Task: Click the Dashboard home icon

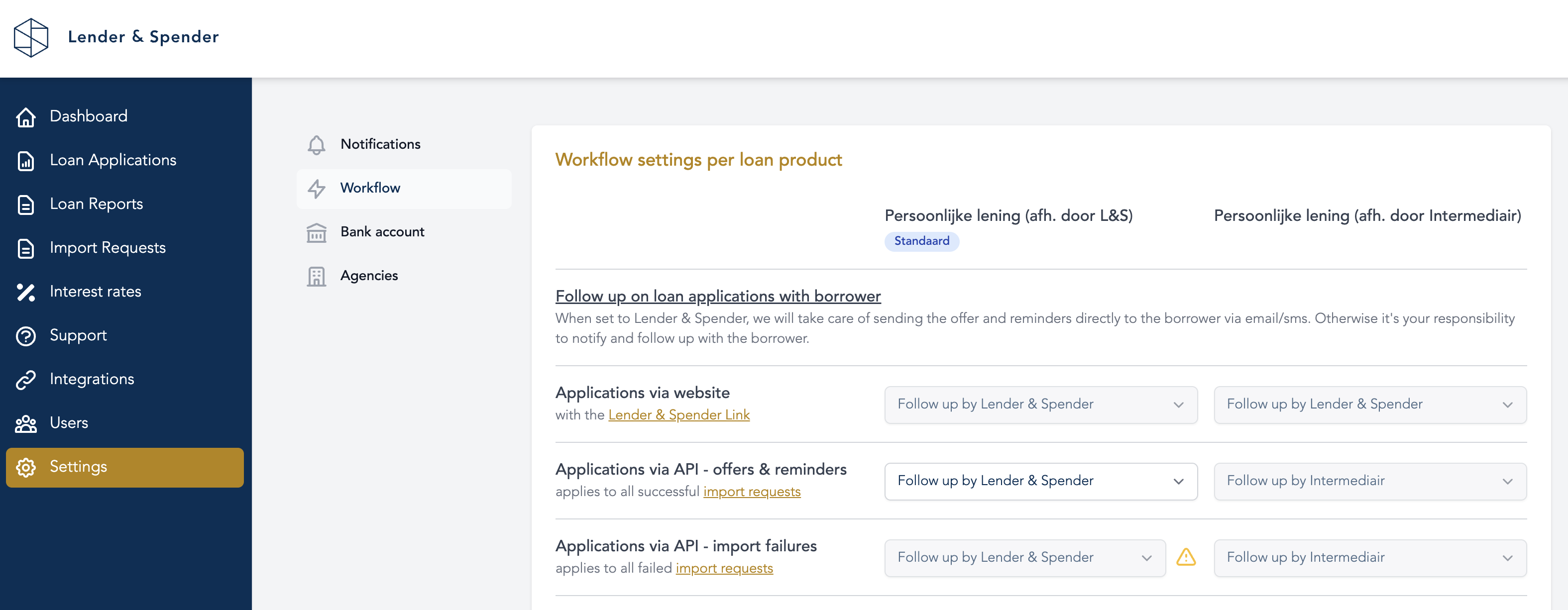Action: (25, 117)
